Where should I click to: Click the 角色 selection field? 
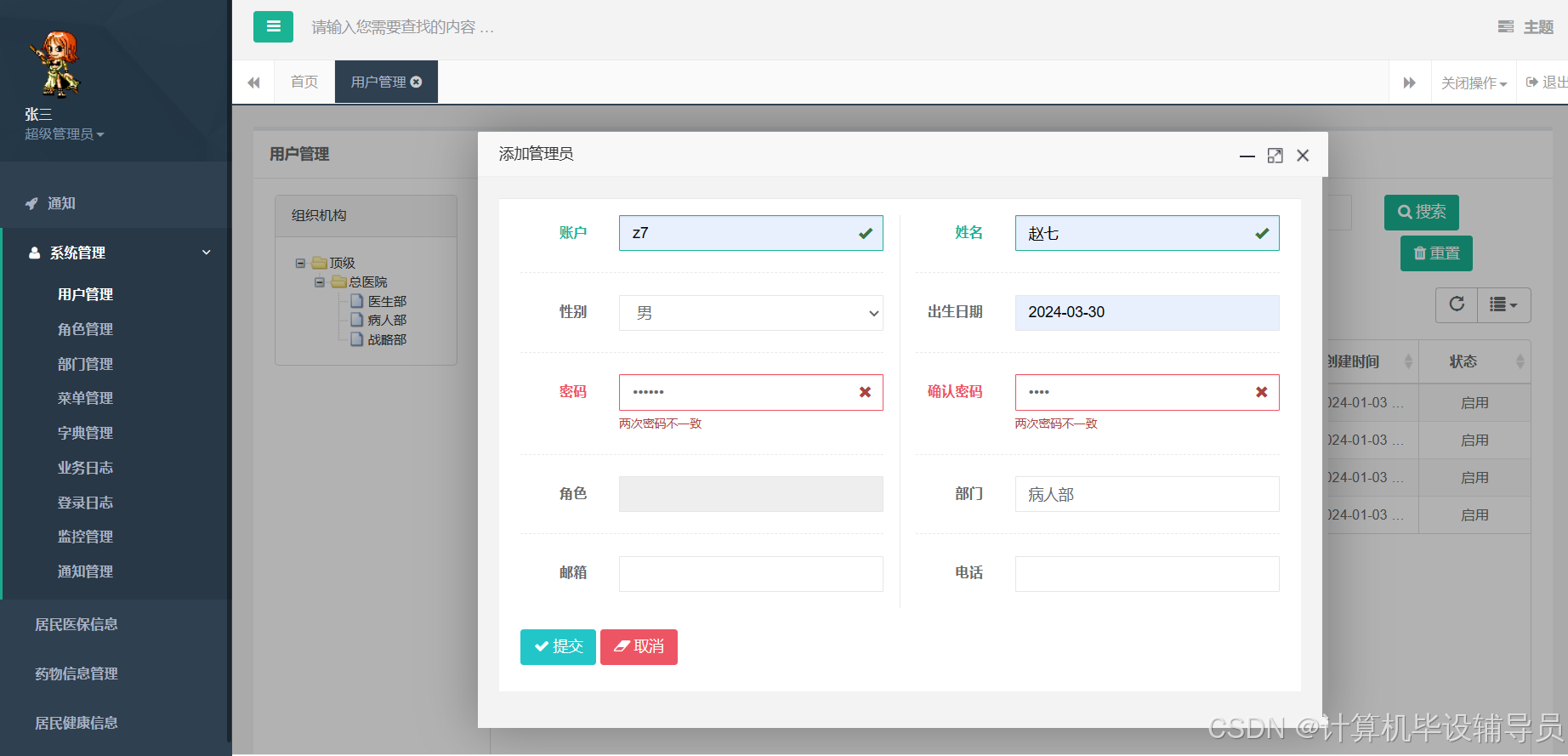pos(751,494)
